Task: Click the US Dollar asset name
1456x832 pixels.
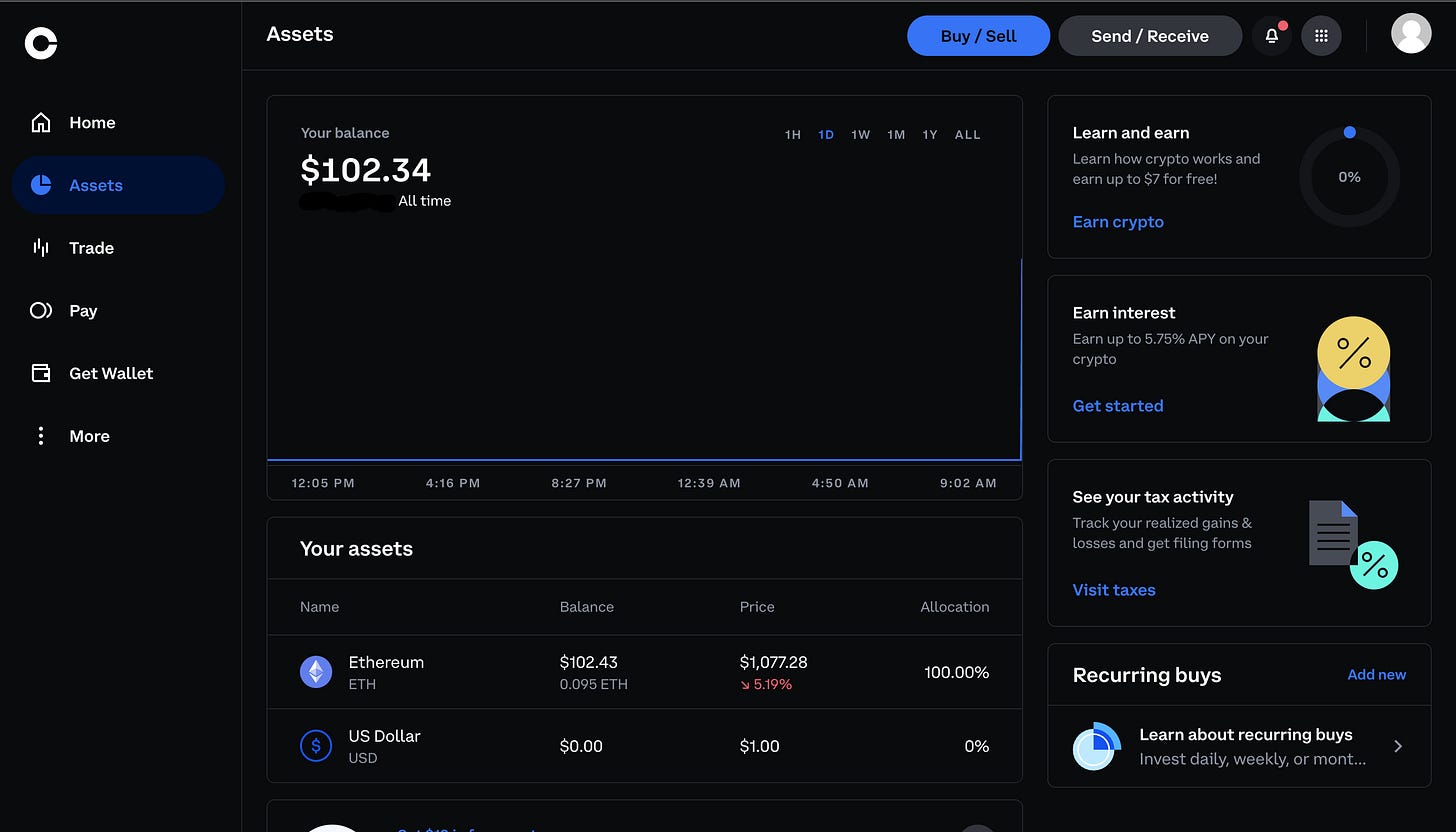Action: [x=384, y=736]
